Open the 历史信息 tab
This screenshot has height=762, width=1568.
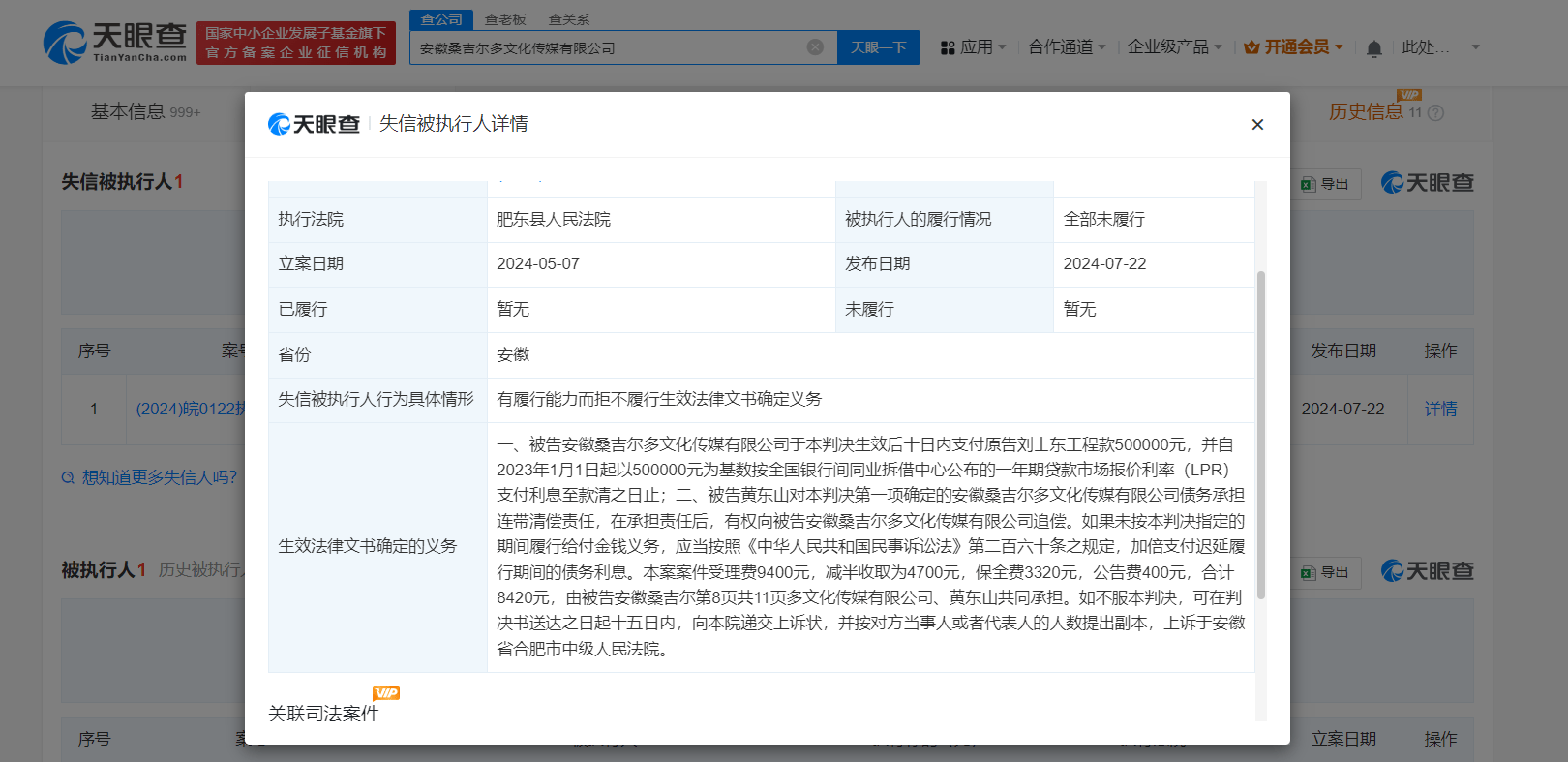(1365, 112)
